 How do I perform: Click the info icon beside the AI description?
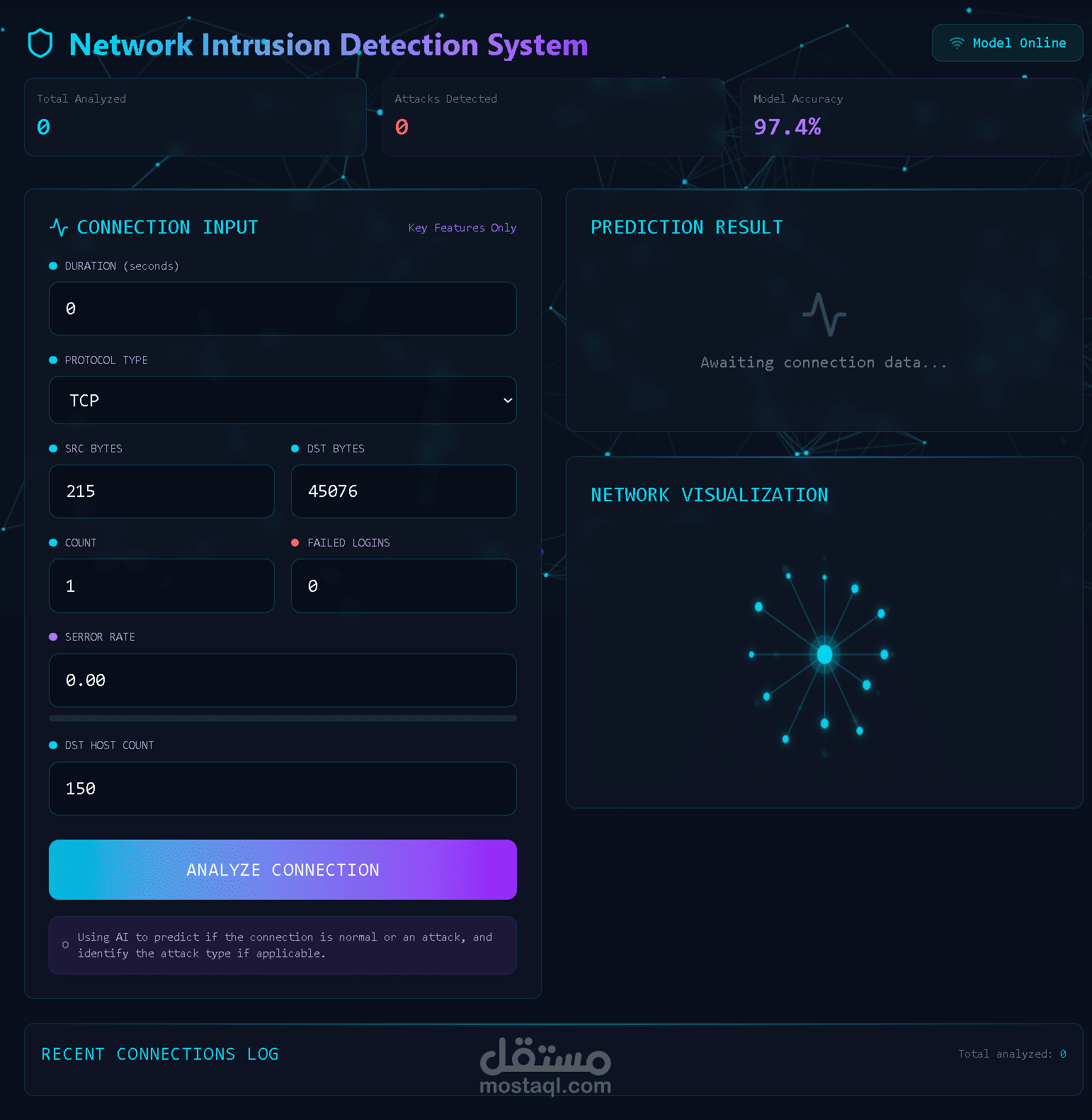[65, 945]
